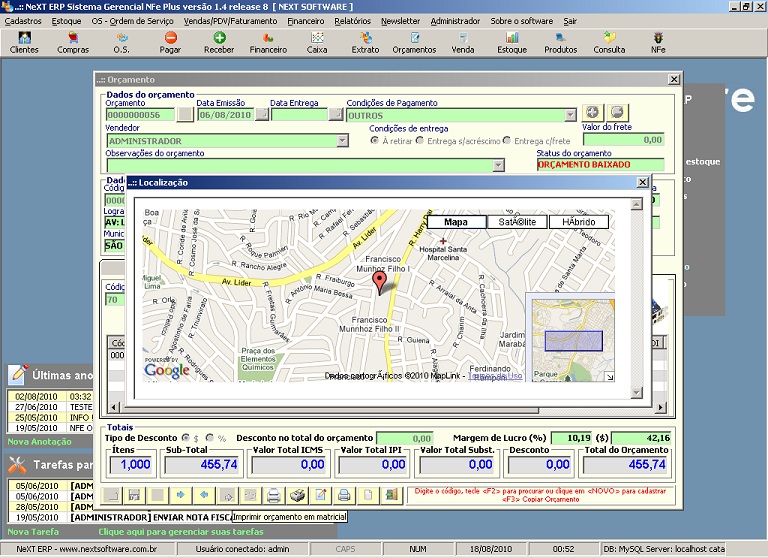Image resolution: width=768 pixels, height=558 pixels.
Task: Open the Estoque toolbar icon
Action: [x=512, y=43]
